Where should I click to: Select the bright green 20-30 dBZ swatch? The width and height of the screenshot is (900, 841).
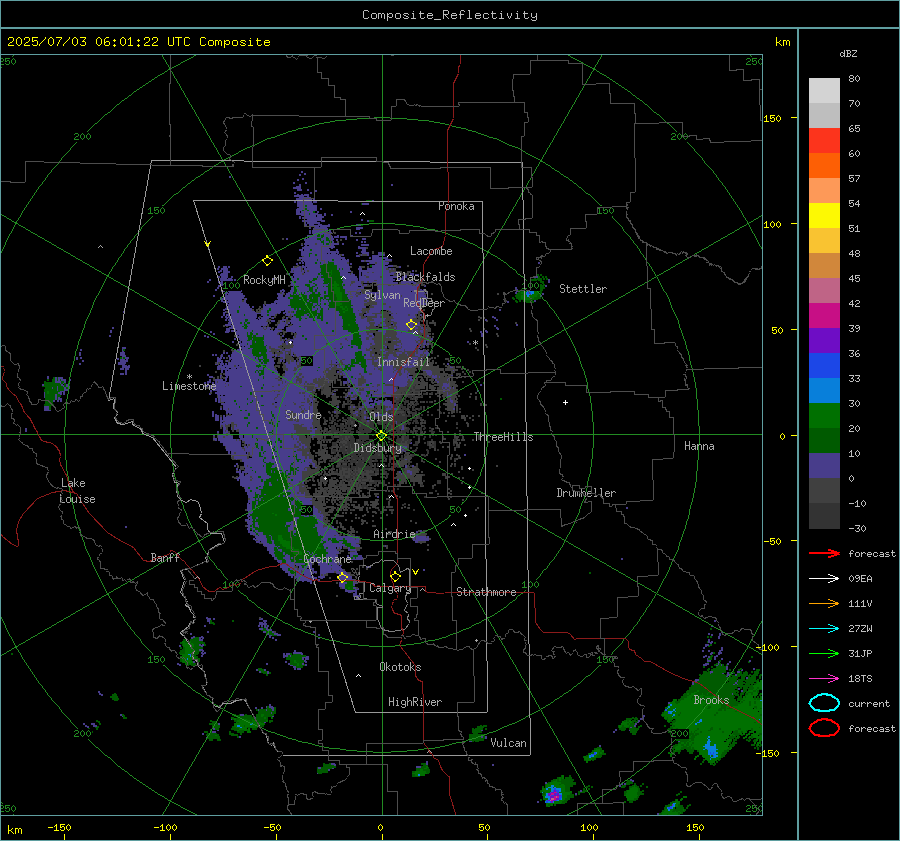[824, 415]
